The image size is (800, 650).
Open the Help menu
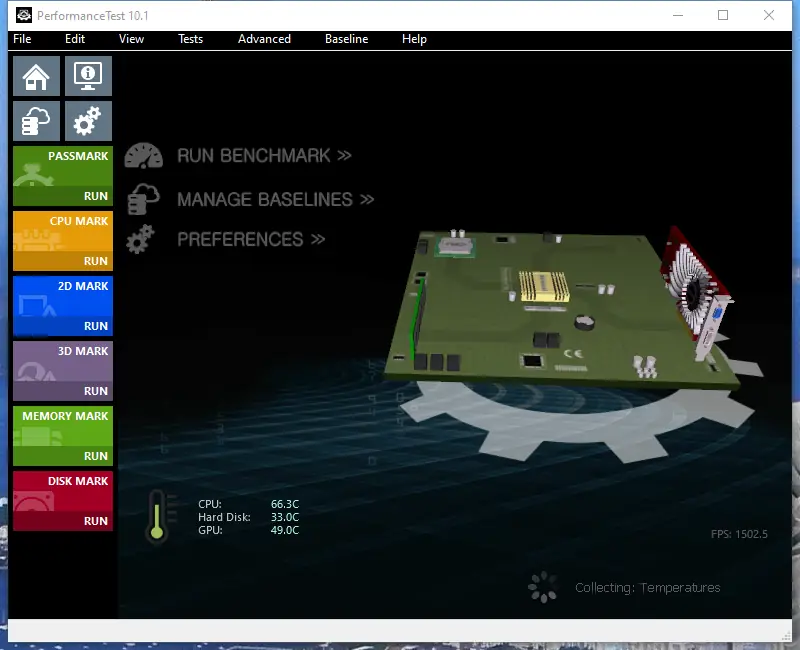click(x=414, y=39)
